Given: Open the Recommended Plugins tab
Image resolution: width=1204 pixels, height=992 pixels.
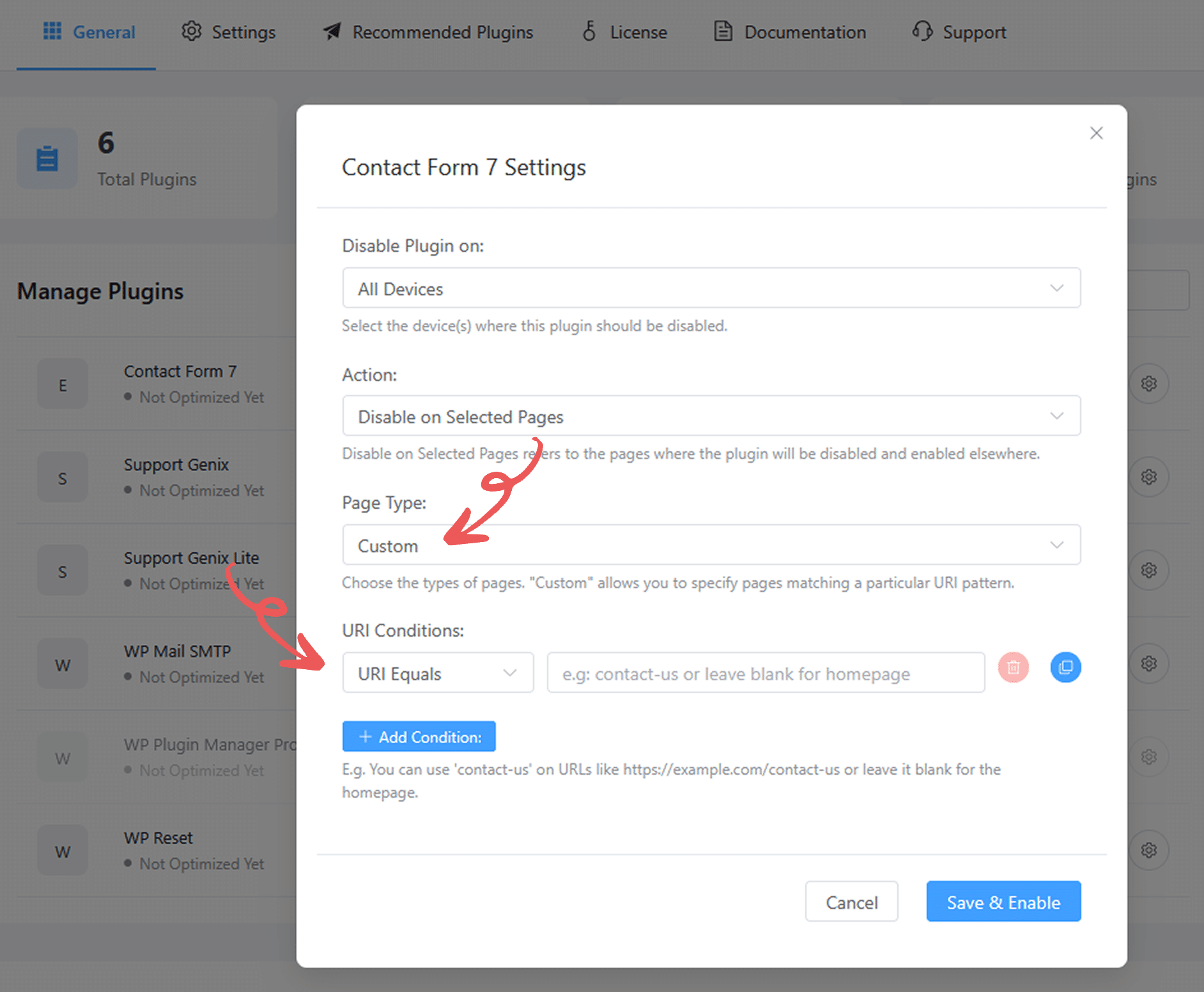Looking at the screenshot, I should tap(428, 32).
